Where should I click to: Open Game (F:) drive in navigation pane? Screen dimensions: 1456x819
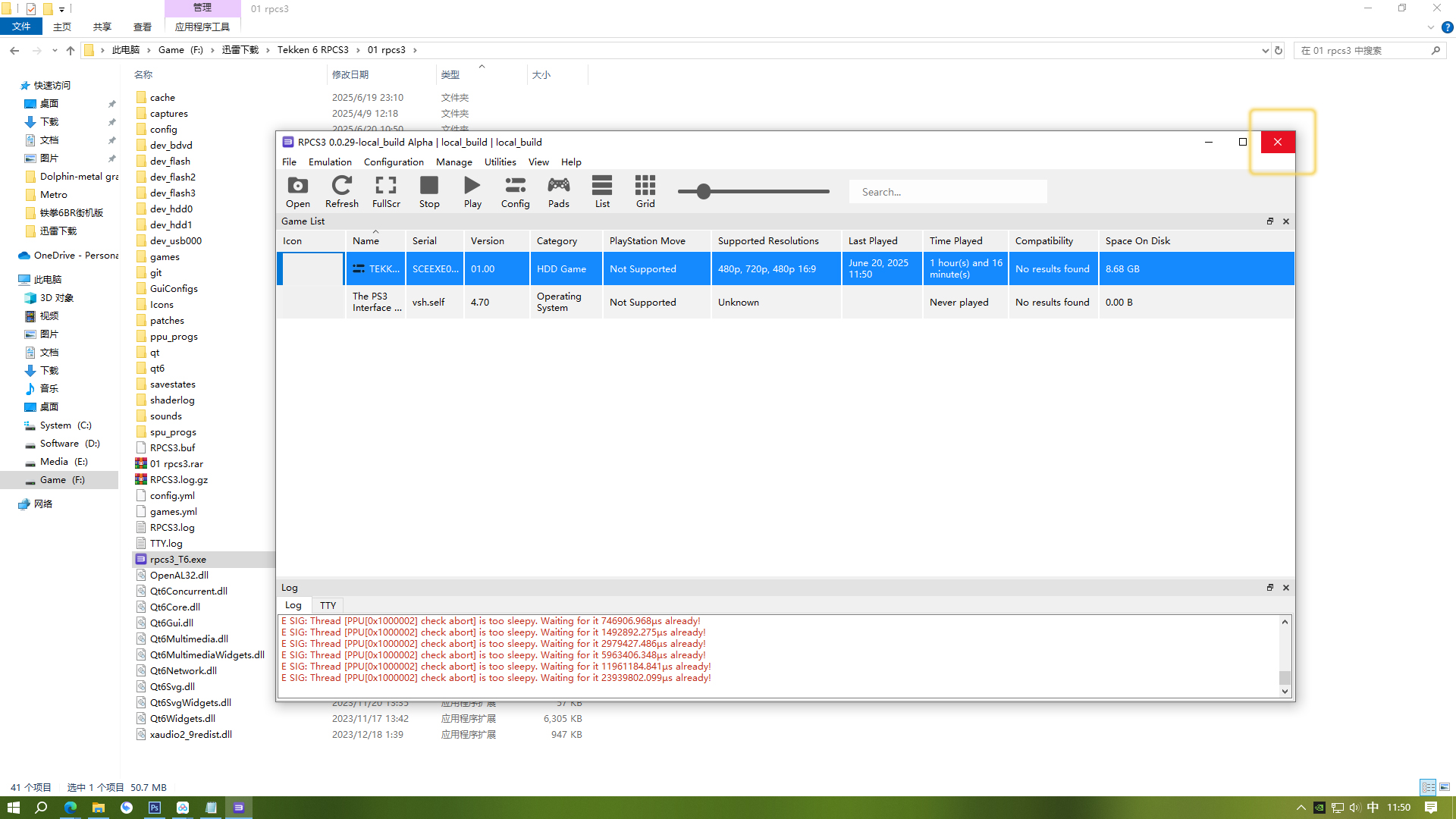[62, 480]
